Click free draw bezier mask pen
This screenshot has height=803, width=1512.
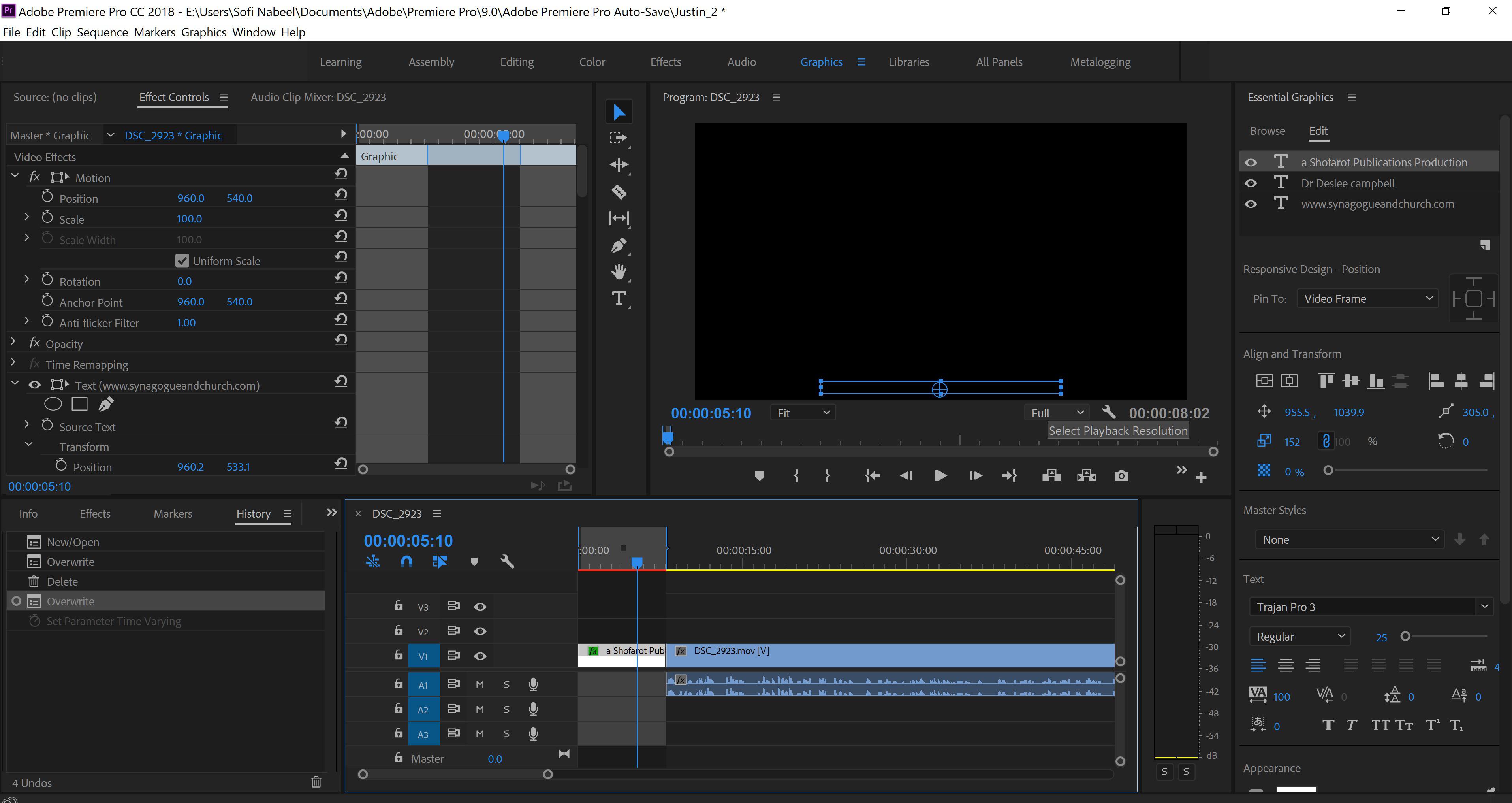click(x=105, y=404)
